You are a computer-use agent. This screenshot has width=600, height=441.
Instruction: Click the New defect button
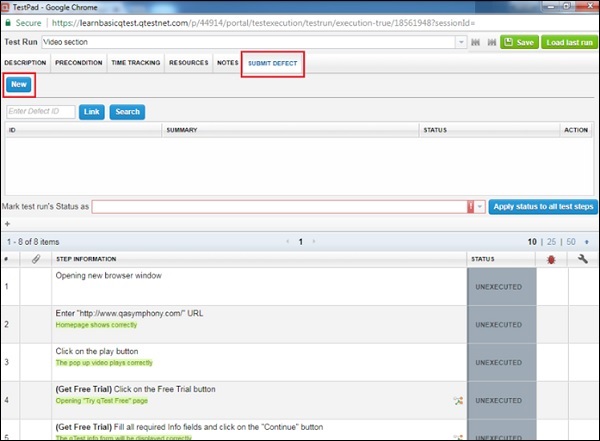(18, 86)
